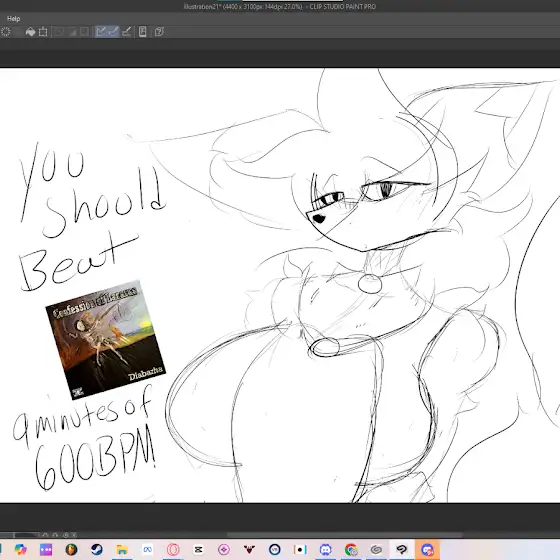Click the smartphone-shaped command bar icon
The height and width of the screenshot is (560, 560).
point(142,32)
